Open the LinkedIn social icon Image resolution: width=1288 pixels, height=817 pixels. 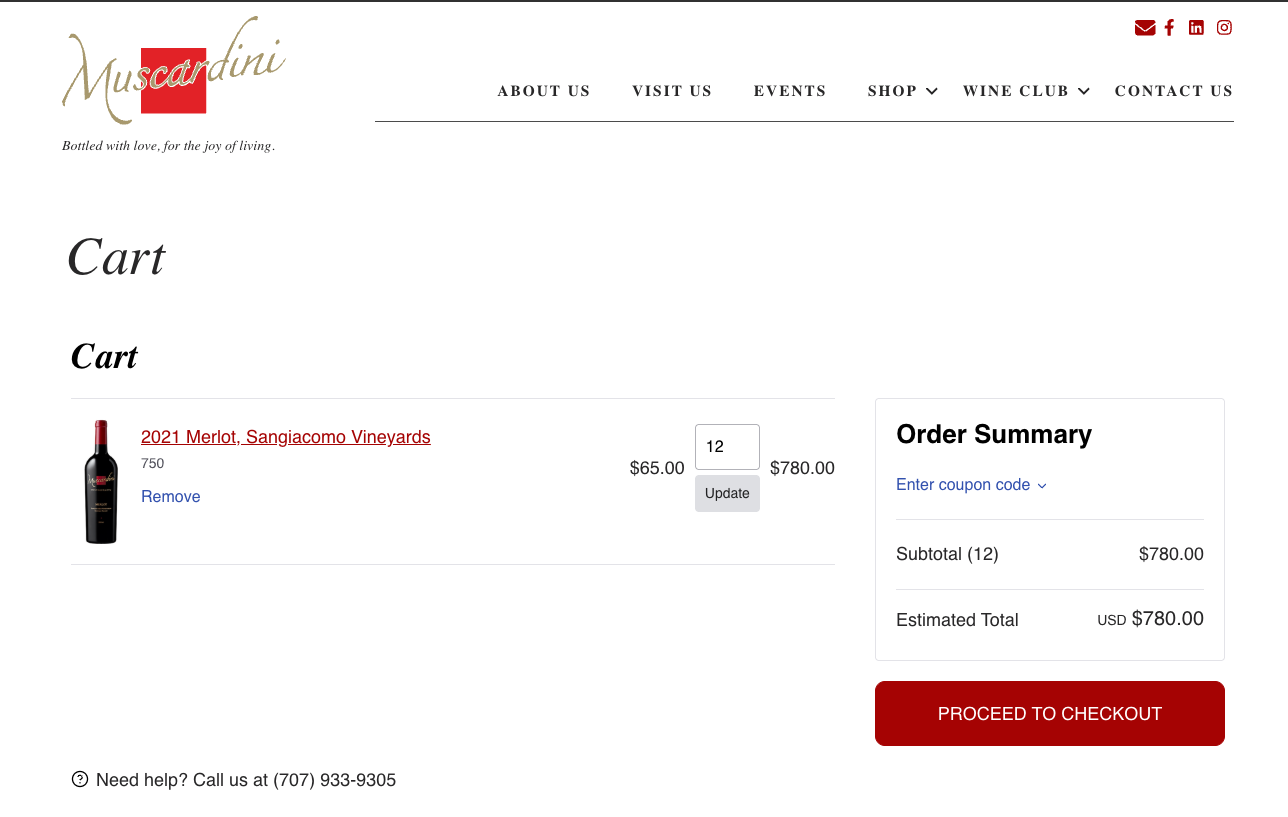click(x=1196, y=28)
